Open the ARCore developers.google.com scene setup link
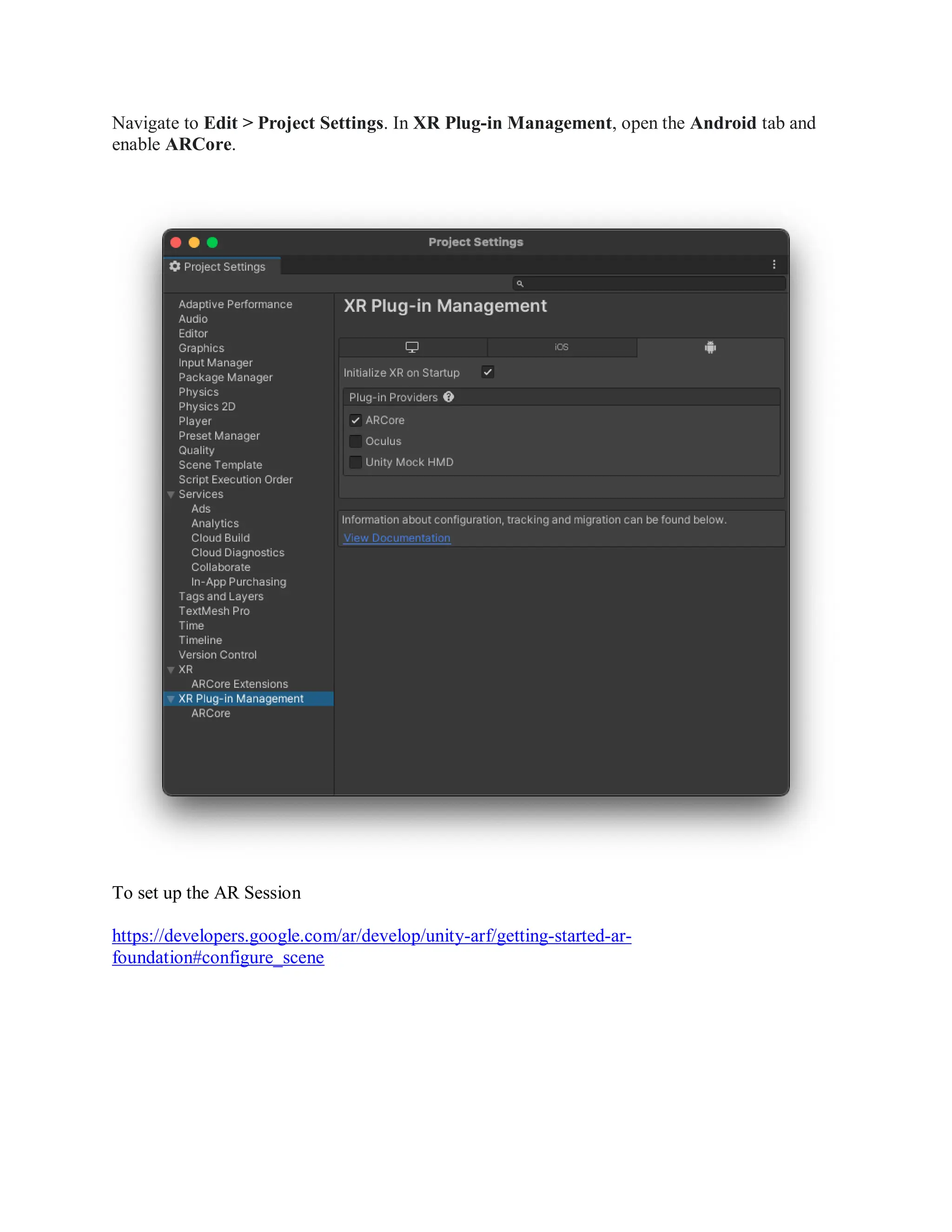952x1232 pixels. pos(371,947)
